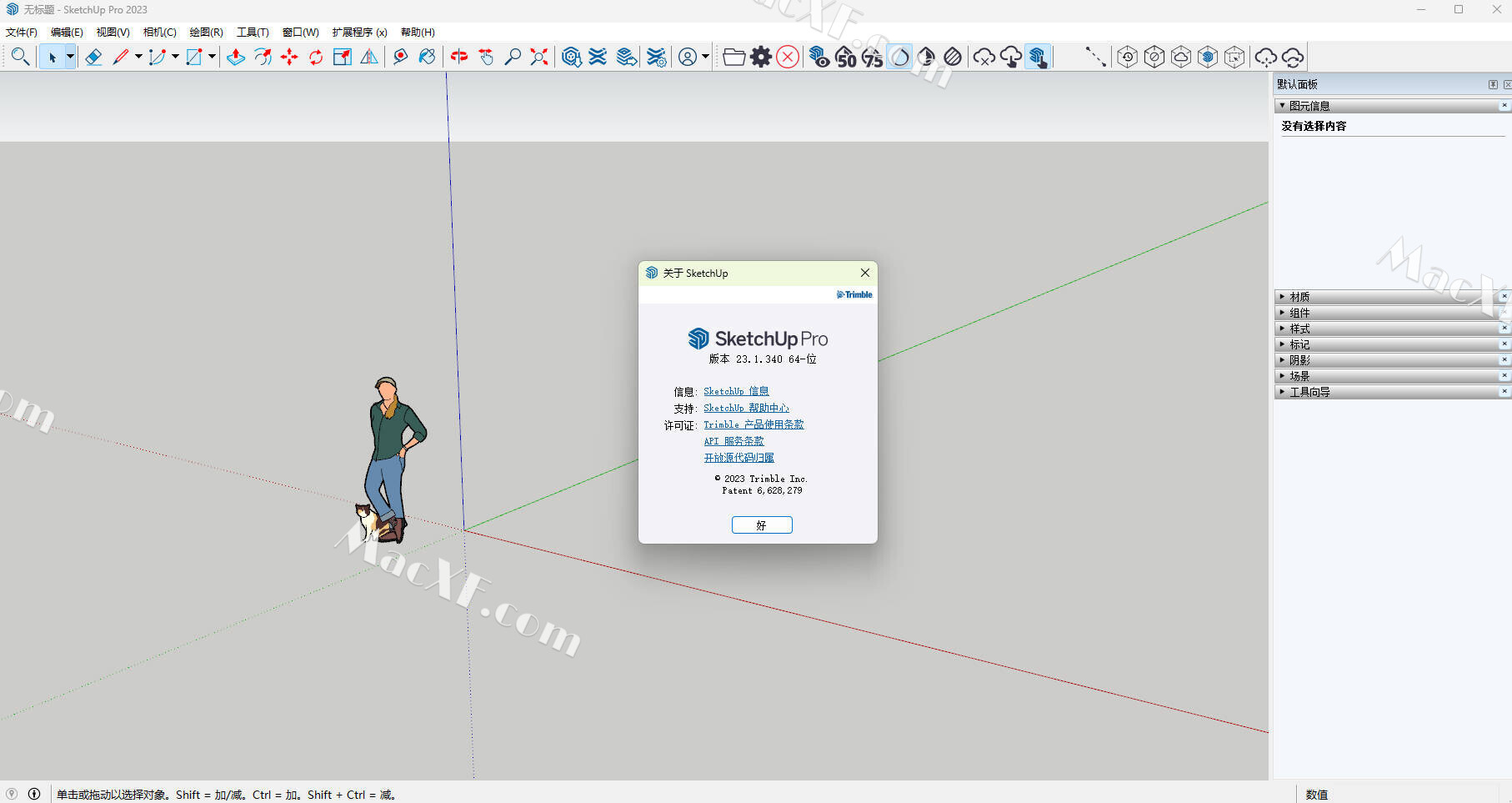1512x803 pixels.
Task: Click the cloud with X icon
Action: [984, 57]
